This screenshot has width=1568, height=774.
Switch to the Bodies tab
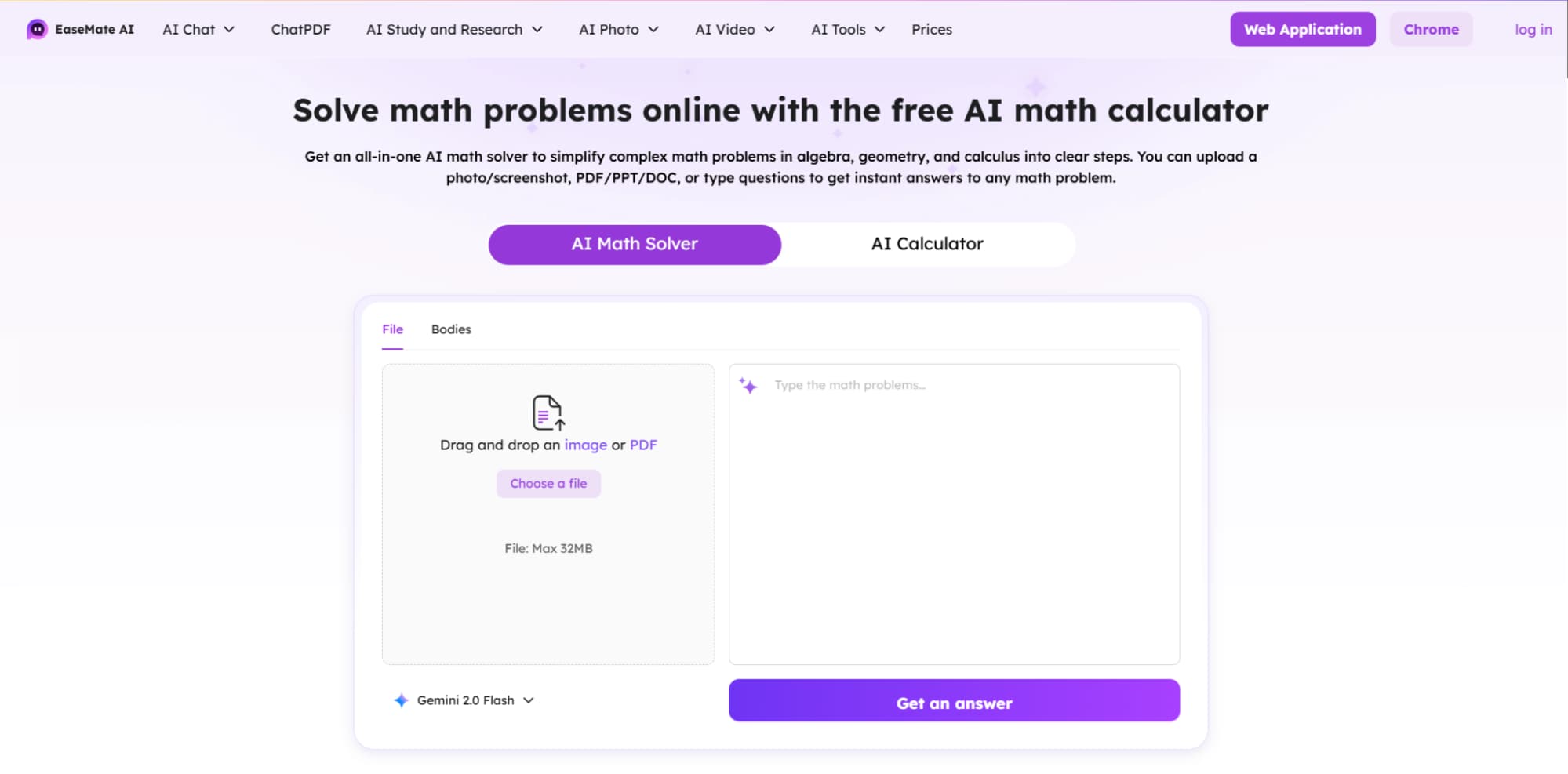(451, 329)
